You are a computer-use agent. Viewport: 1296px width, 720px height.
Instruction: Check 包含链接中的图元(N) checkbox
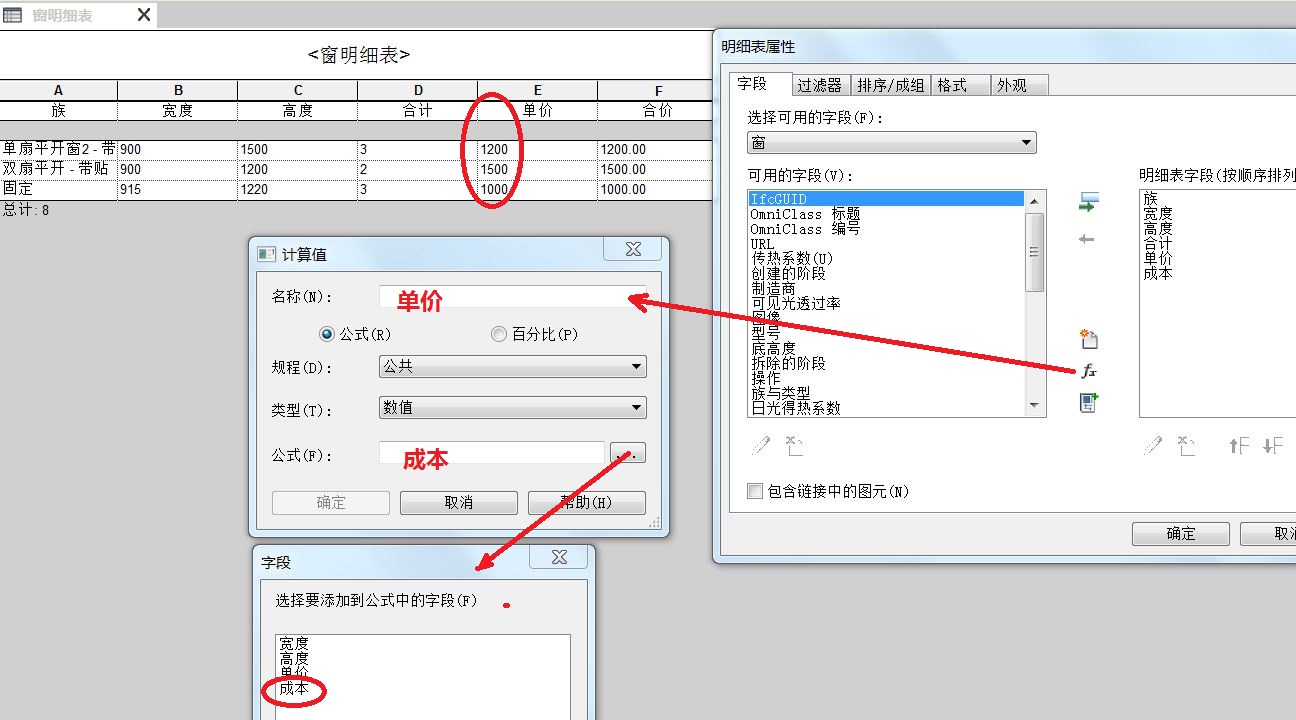pos(755,491)
